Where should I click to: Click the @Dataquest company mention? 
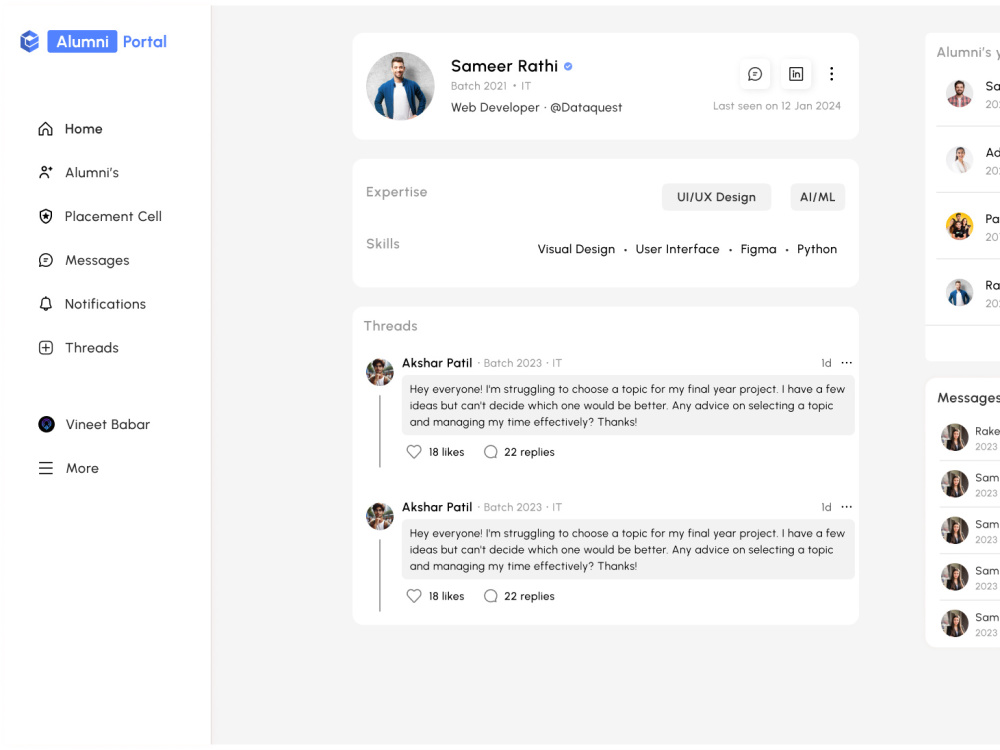point(585,108)
